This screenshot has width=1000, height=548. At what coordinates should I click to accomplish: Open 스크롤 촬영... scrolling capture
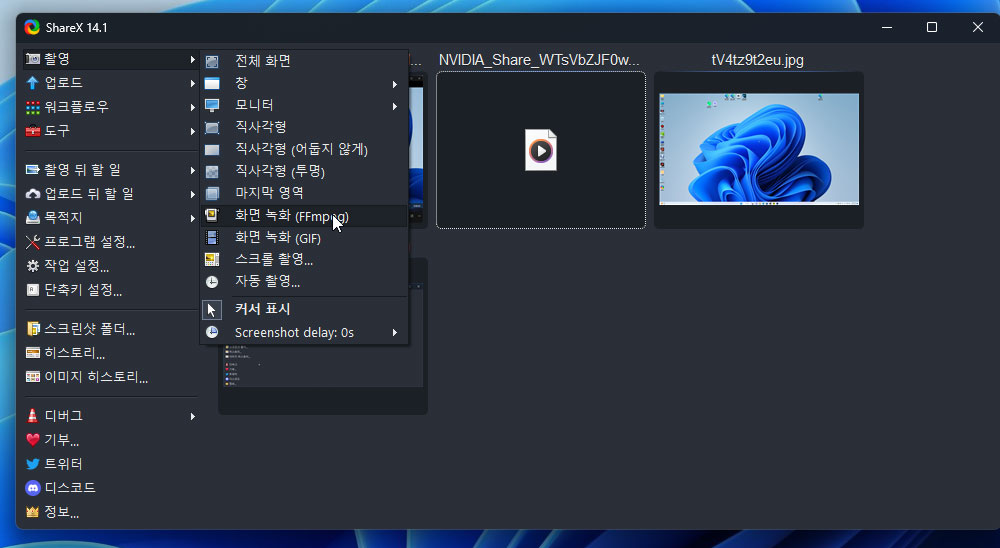coord(304,260)
